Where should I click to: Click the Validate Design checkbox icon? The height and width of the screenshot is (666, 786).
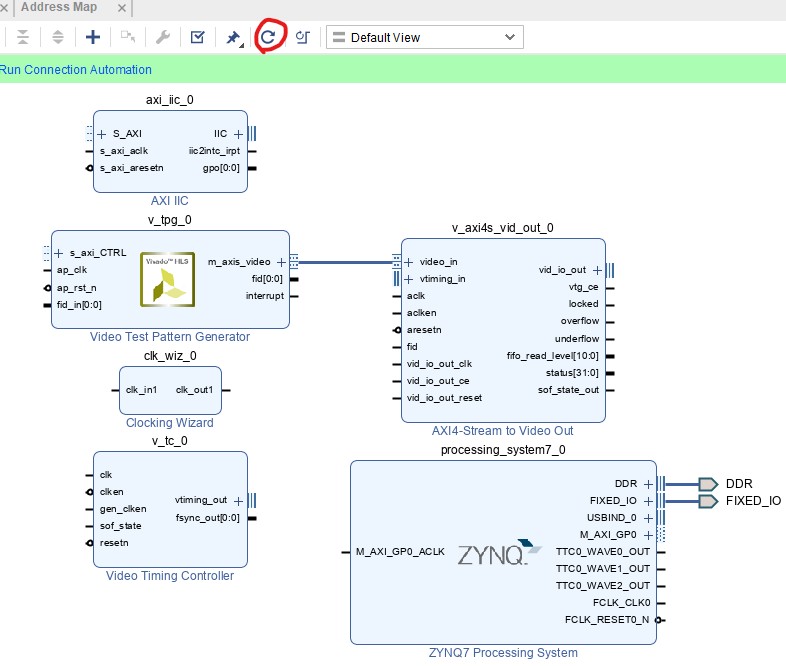tap(197, 37)
